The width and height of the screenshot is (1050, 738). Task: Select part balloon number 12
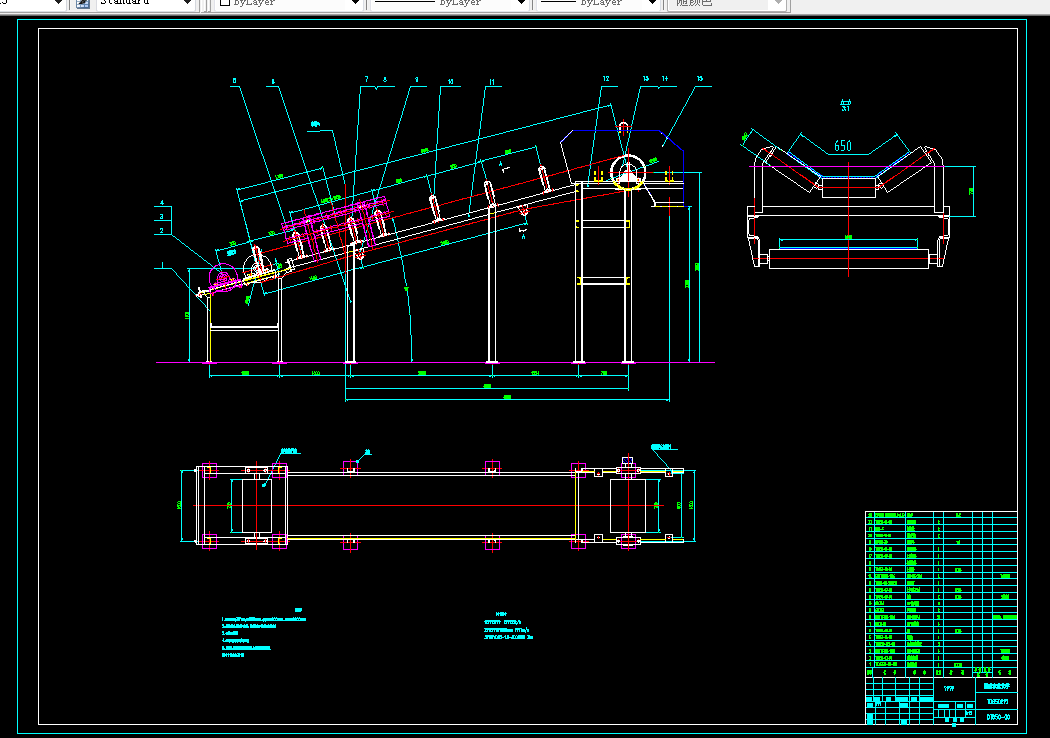(x=606, y=78)
